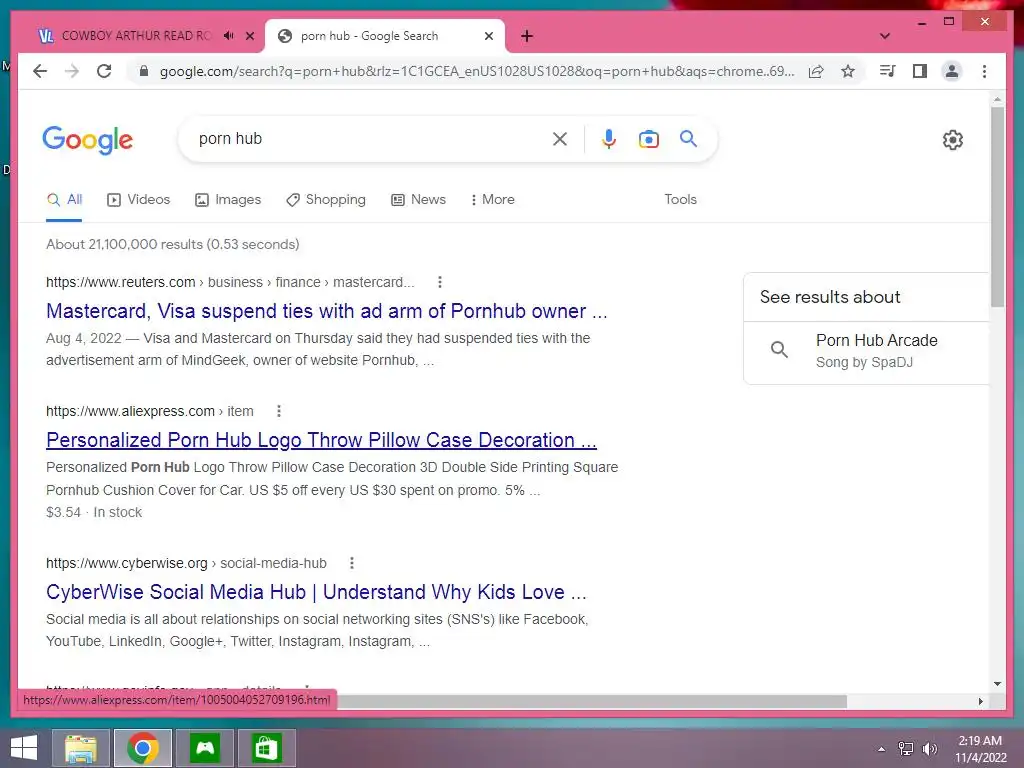This screenshot has width=1024, height=768.
Task: Click the browser forward arrow
Action: 72,71
